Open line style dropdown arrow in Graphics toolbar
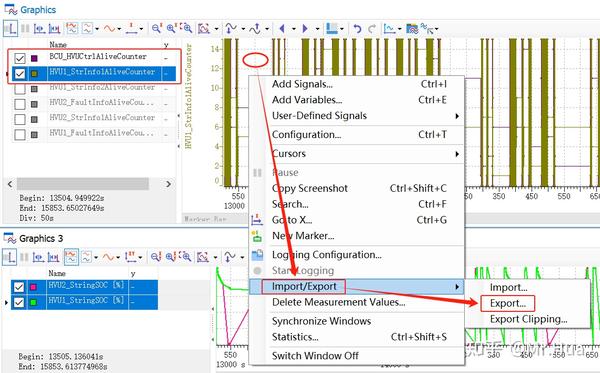This screenshot has height=373, width=600. point(119,29)
